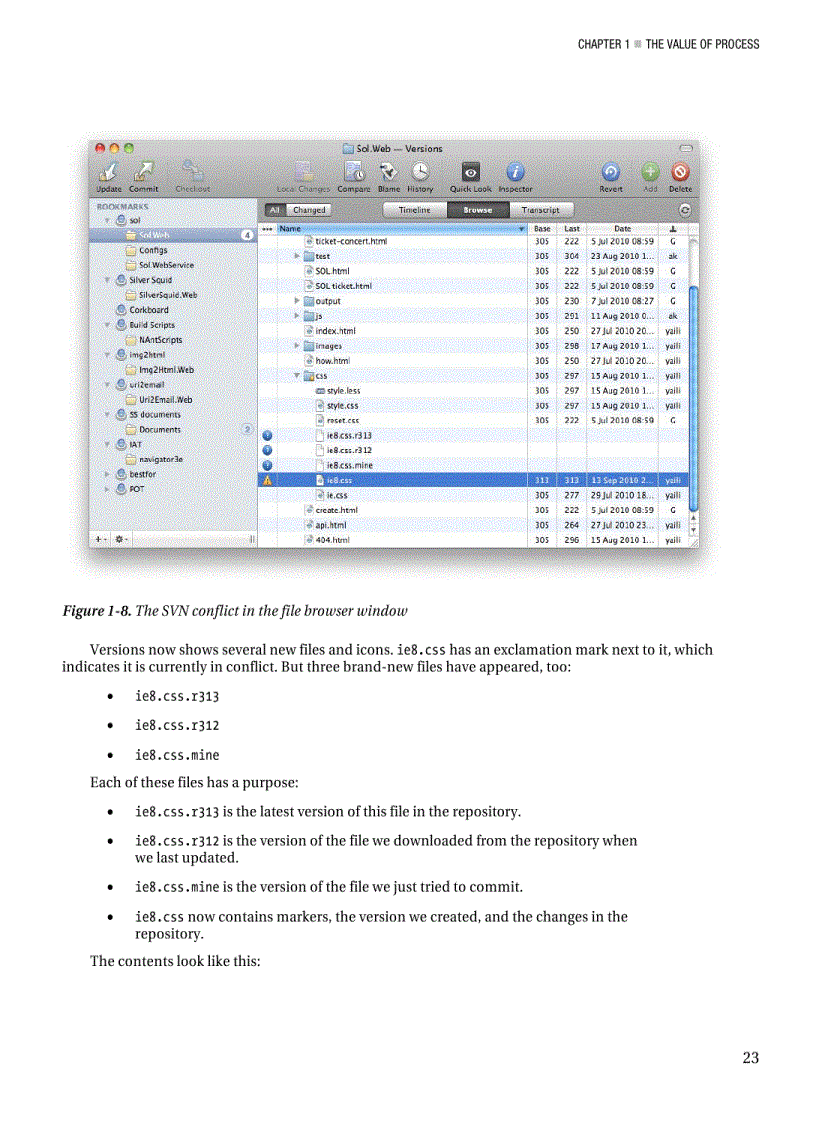This screenshot has width=816, height=1123.
Task: Select the Sol.WebService bookmark folder
Action: 165,265
